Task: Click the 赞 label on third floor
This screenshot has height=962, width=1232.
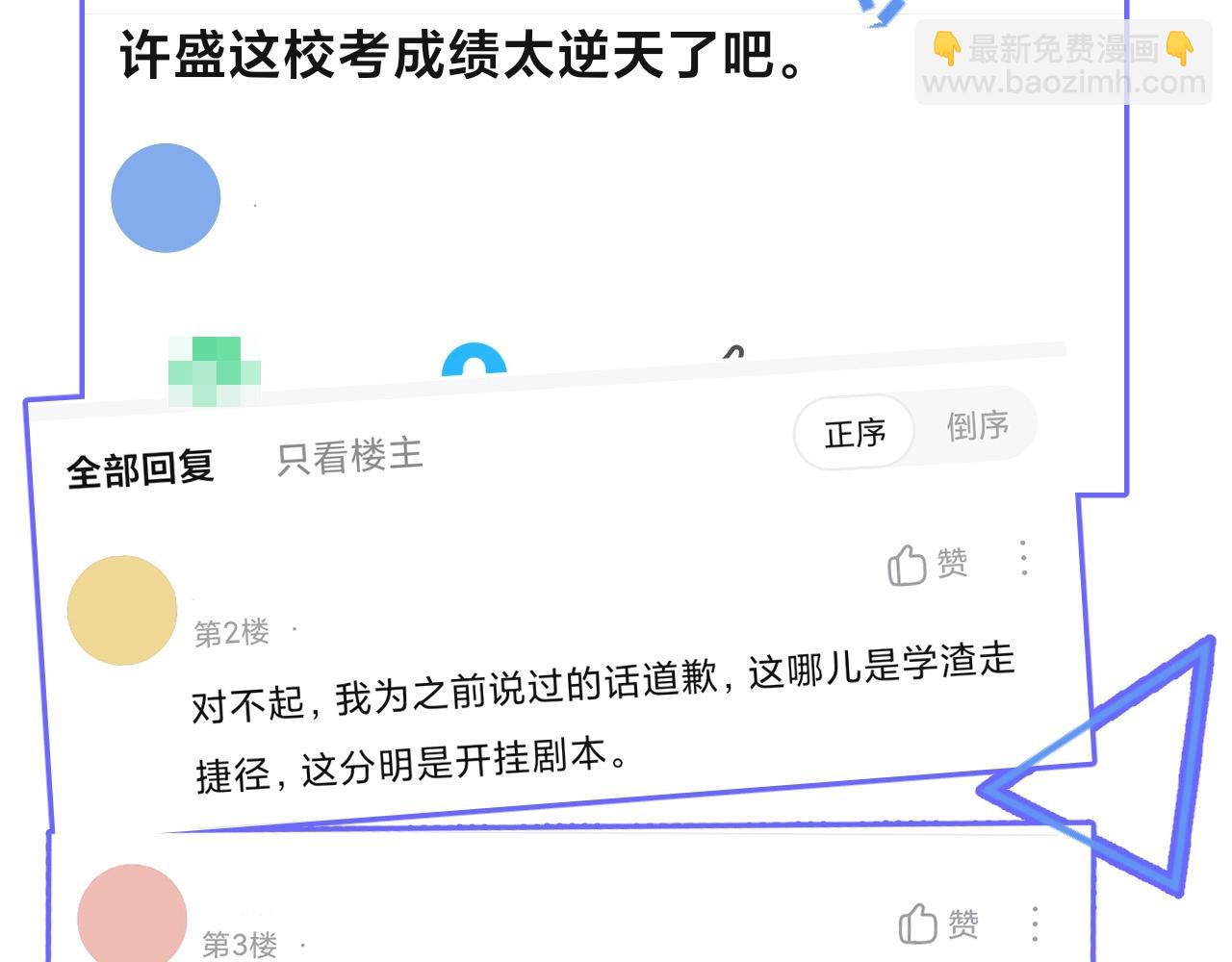Action: [963, 924]
